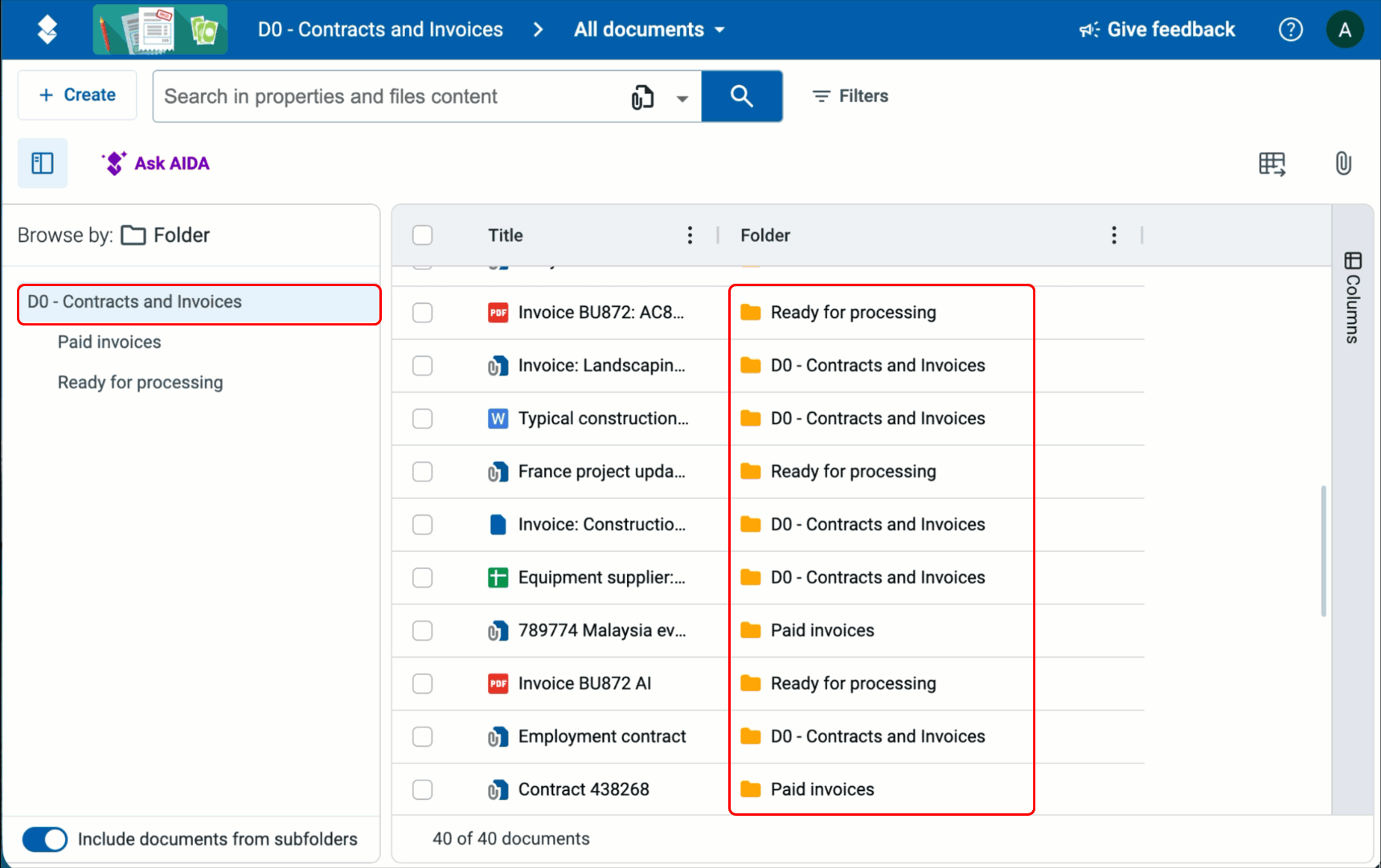The image size is (1381, 868).
Task: Toggle Include documents from subfolders switch
Action: pos(44,839)
